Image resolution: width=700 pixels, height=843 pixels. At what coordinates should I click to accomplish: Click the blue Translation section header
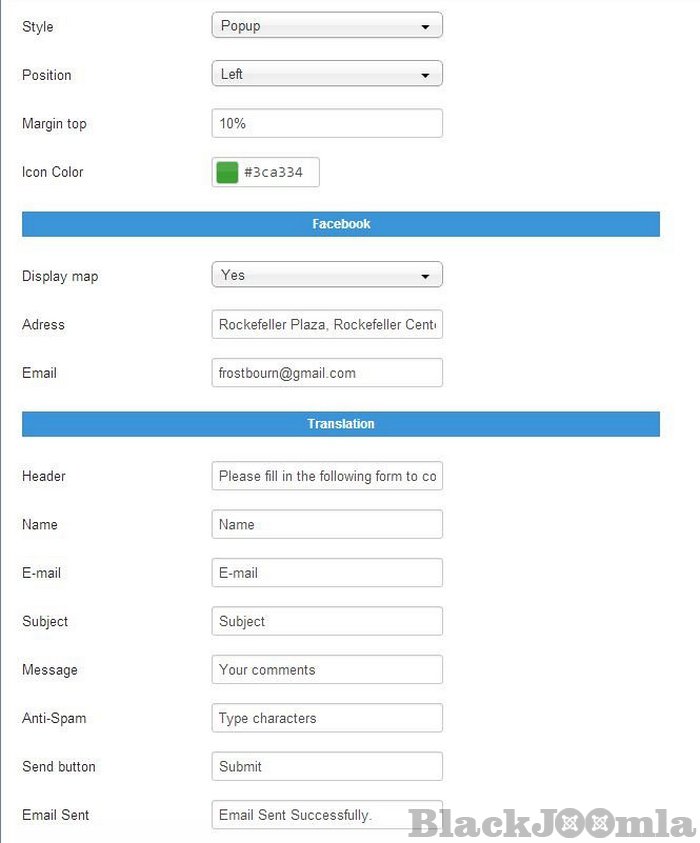tap(341, 424)
